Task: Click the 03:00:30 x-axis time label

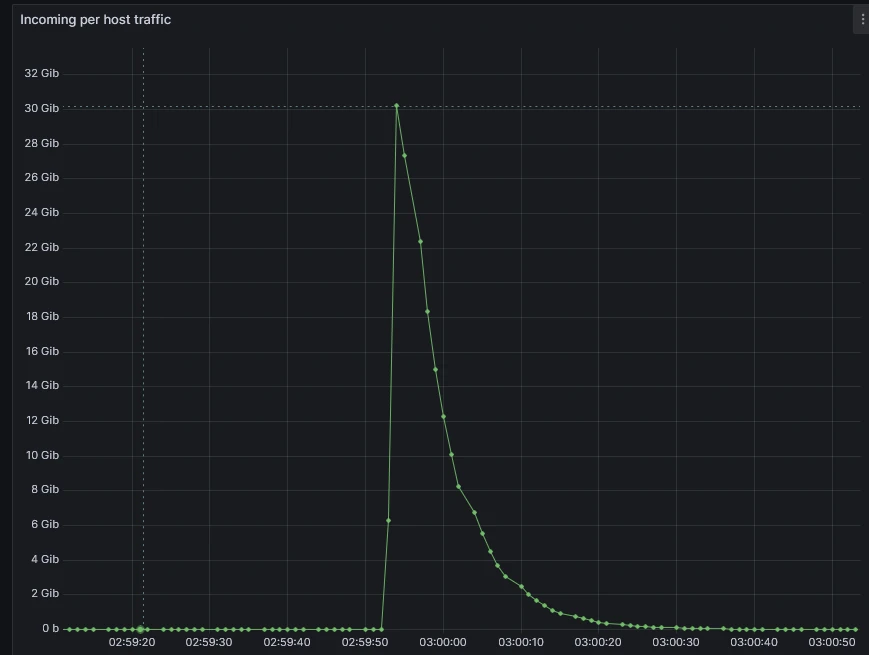Action: tap(676, 642)
